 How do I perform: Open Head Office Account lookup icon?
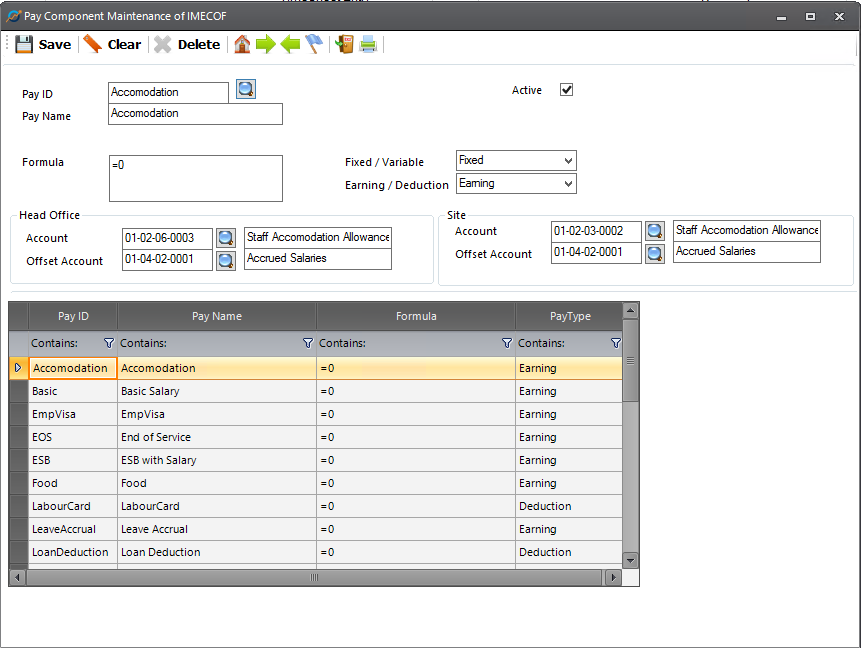226,238
